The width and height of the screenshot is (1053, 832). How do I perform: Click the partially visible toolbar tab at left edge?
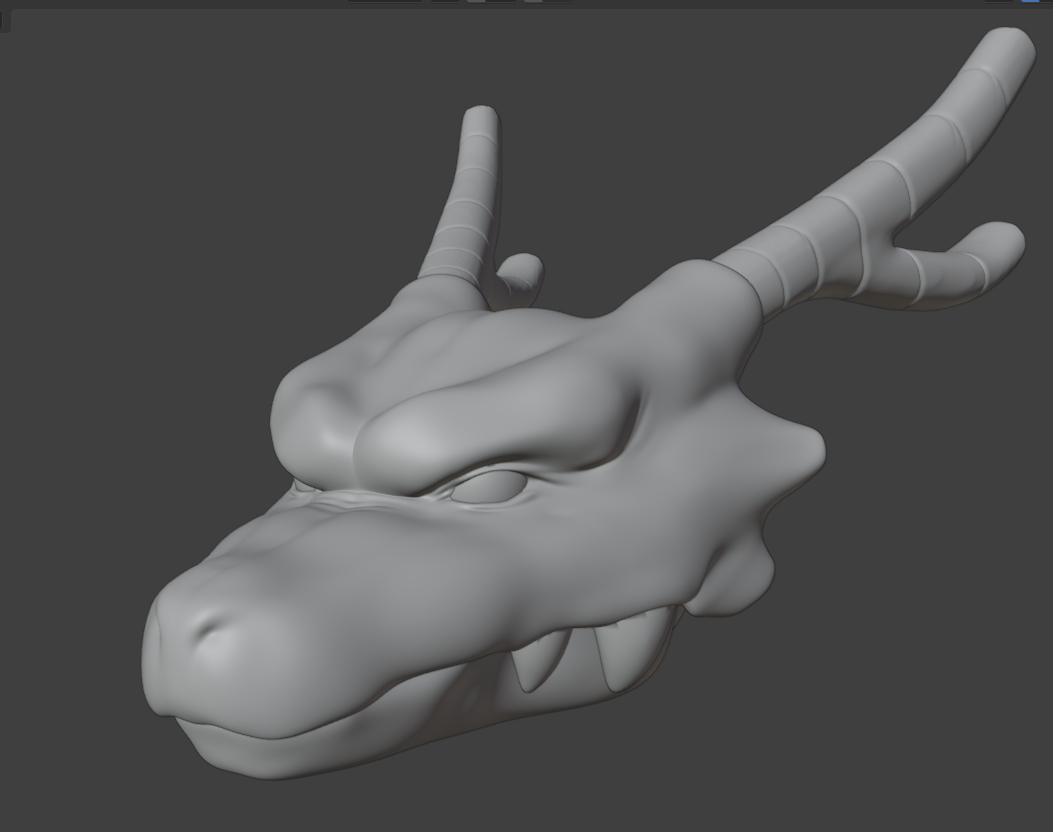pos(4,18)
